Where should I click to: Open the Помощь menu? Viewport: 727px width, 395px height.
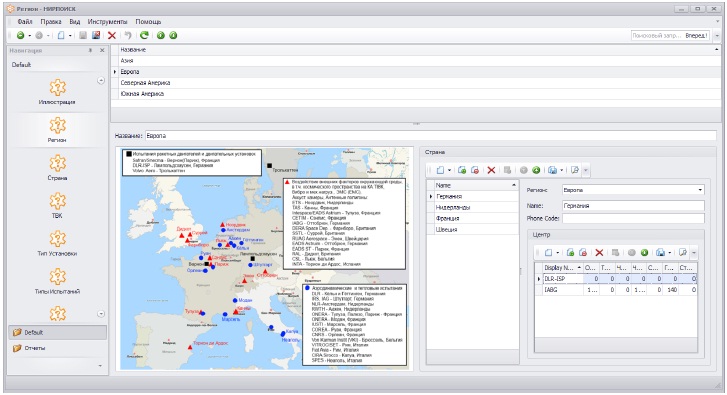point(148,22)
